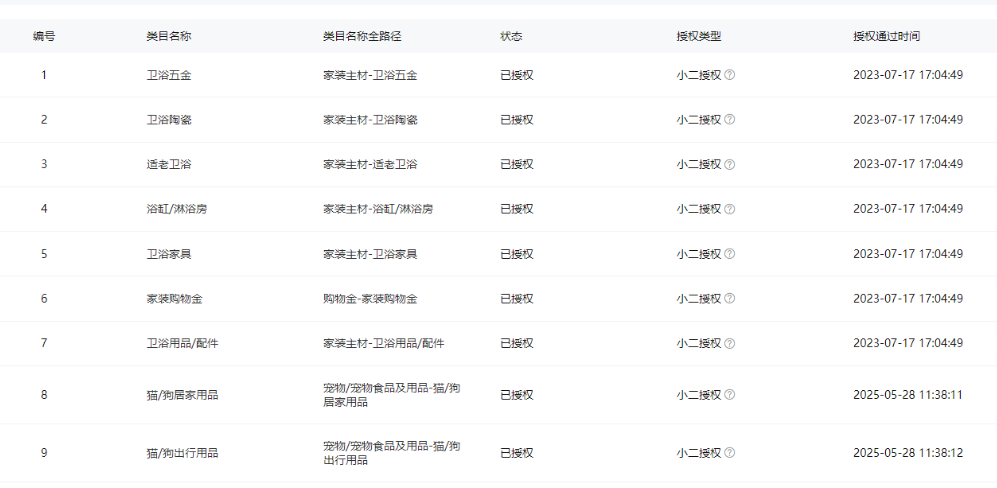The image size is (997, 488).
Task: Click 已授权 status in row 1
Action: (x=516, y=75)
